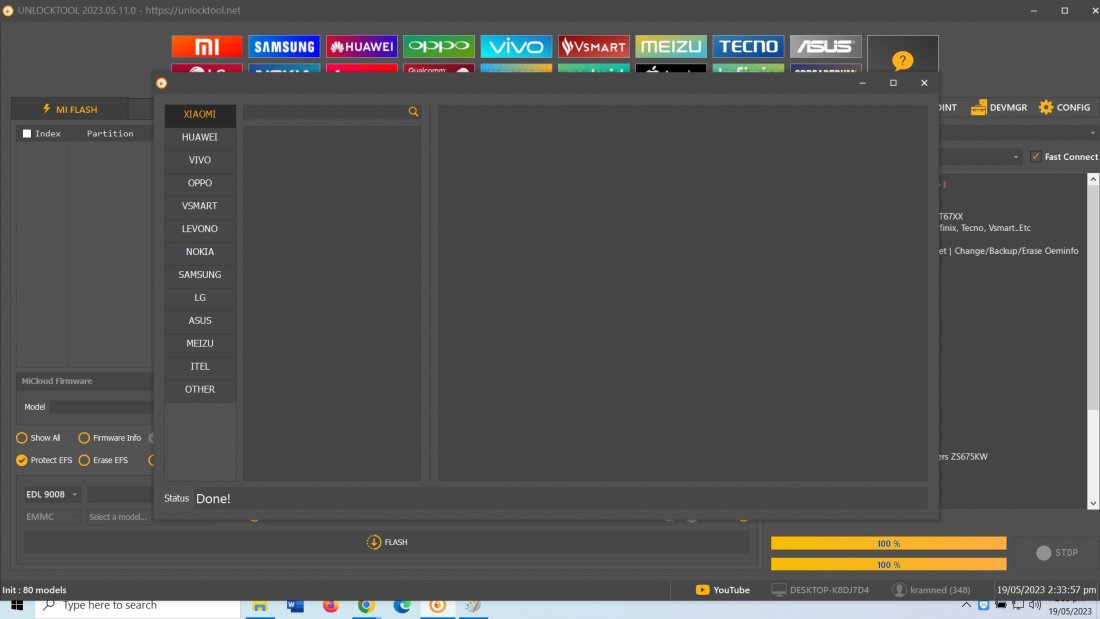Click the log scrollbar down arrow
This screenshot has width=1100, height=619.
(x=1093, y=503)
